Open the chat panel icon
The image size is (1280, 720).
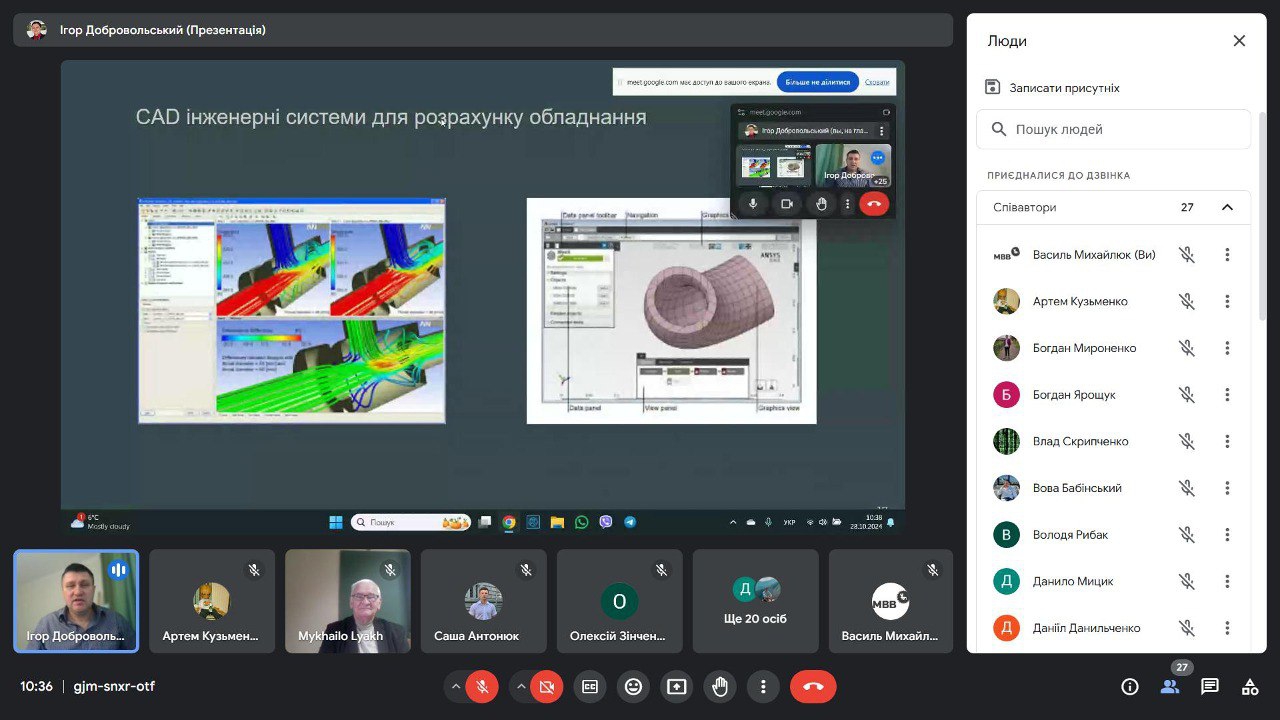[1210, 687]
